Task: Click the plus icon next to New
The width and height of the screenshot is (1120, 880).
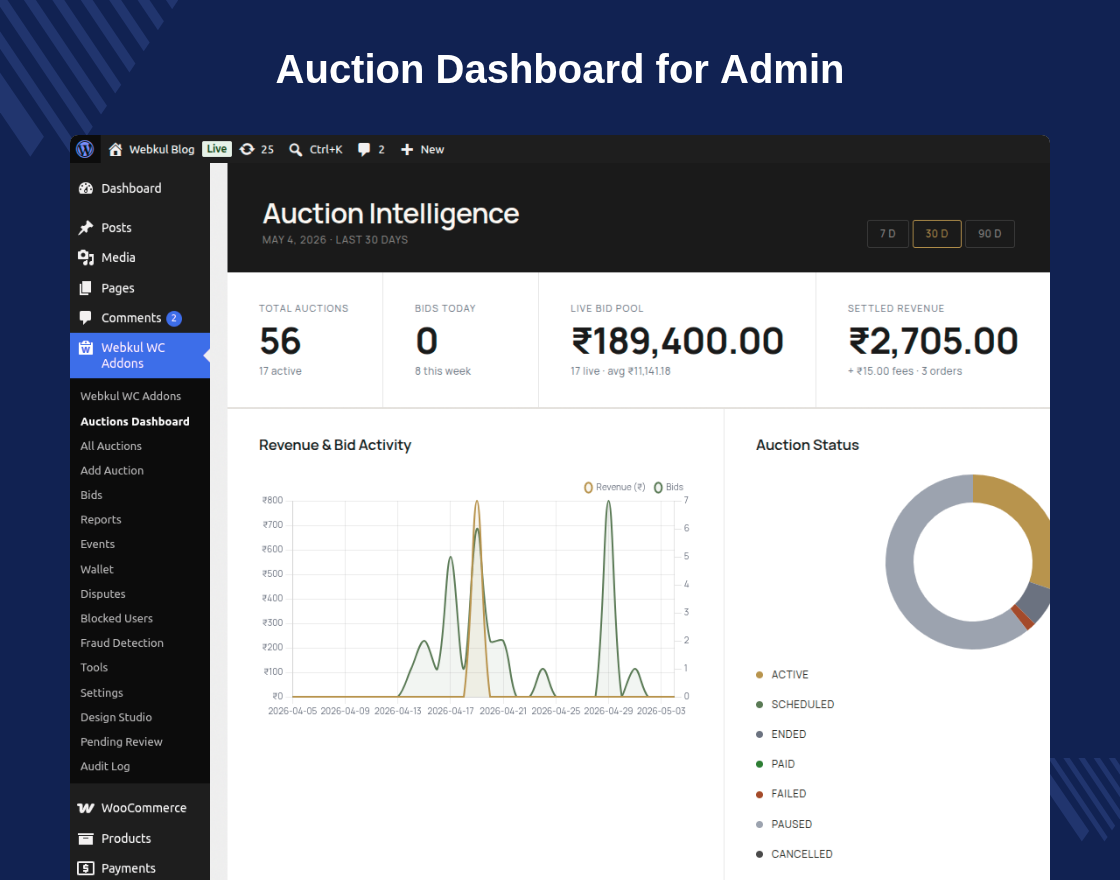Action: click(x=406, y=149)
